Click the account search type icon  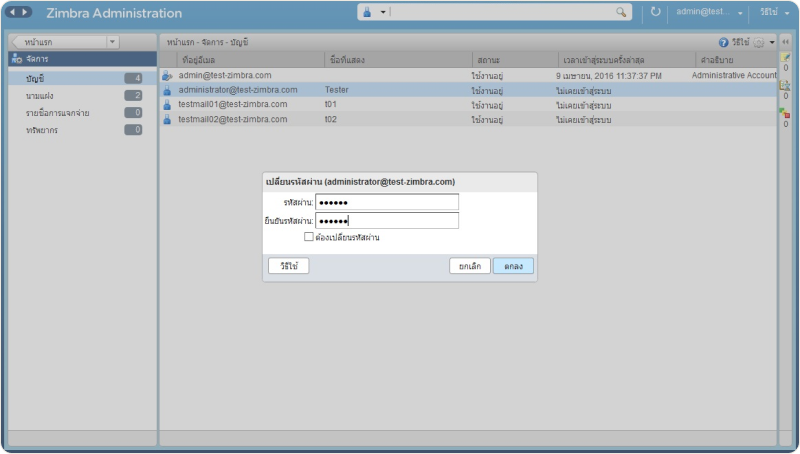367,12
